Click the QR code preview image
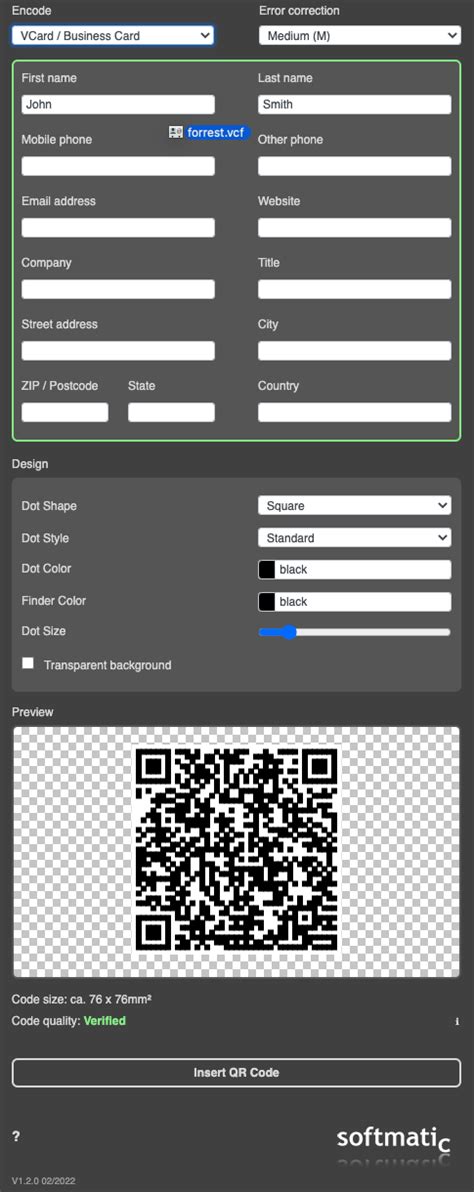474x1192 pixels. 236,848
